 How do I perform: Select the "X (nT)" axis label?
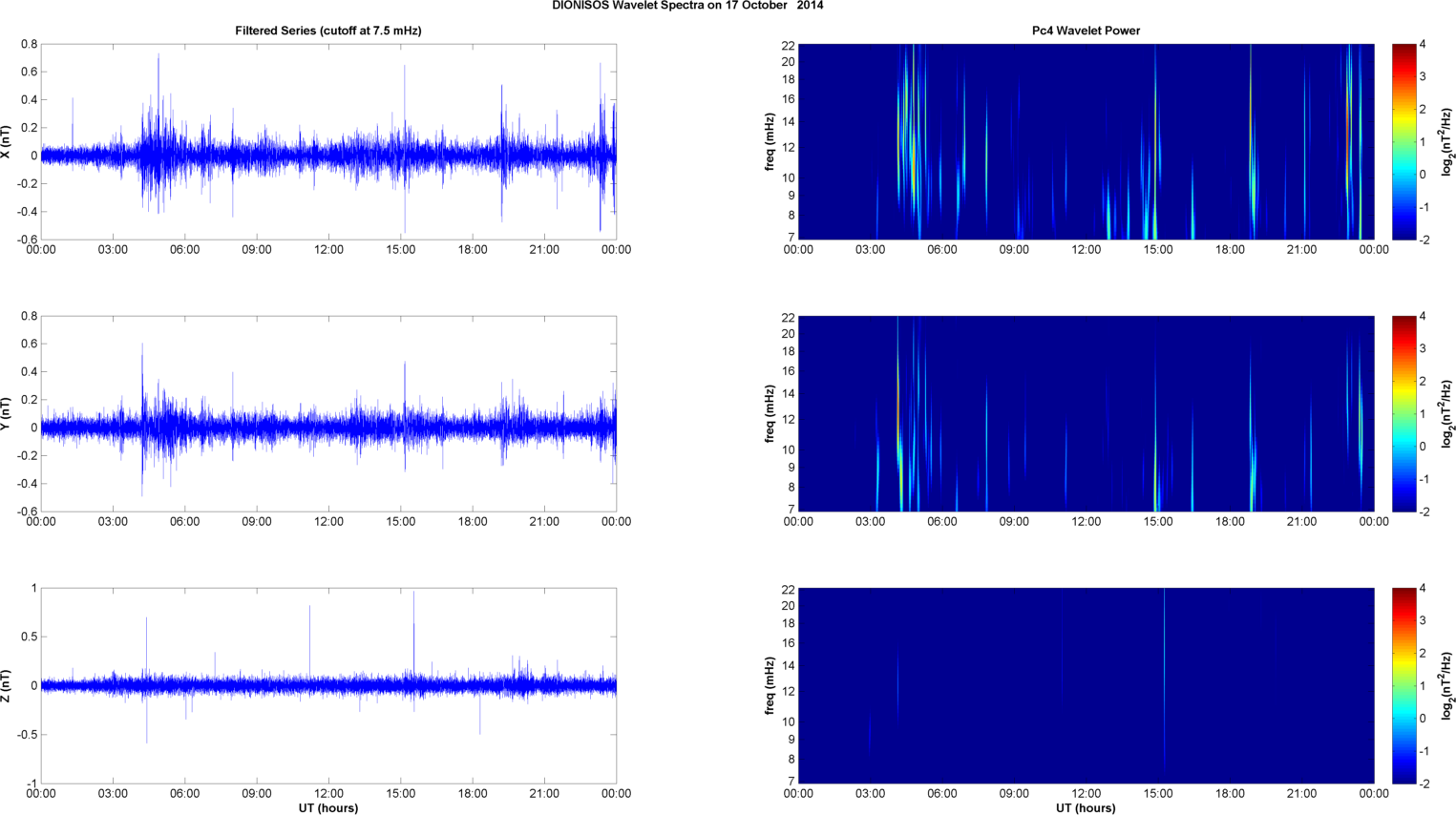point(6,142)
